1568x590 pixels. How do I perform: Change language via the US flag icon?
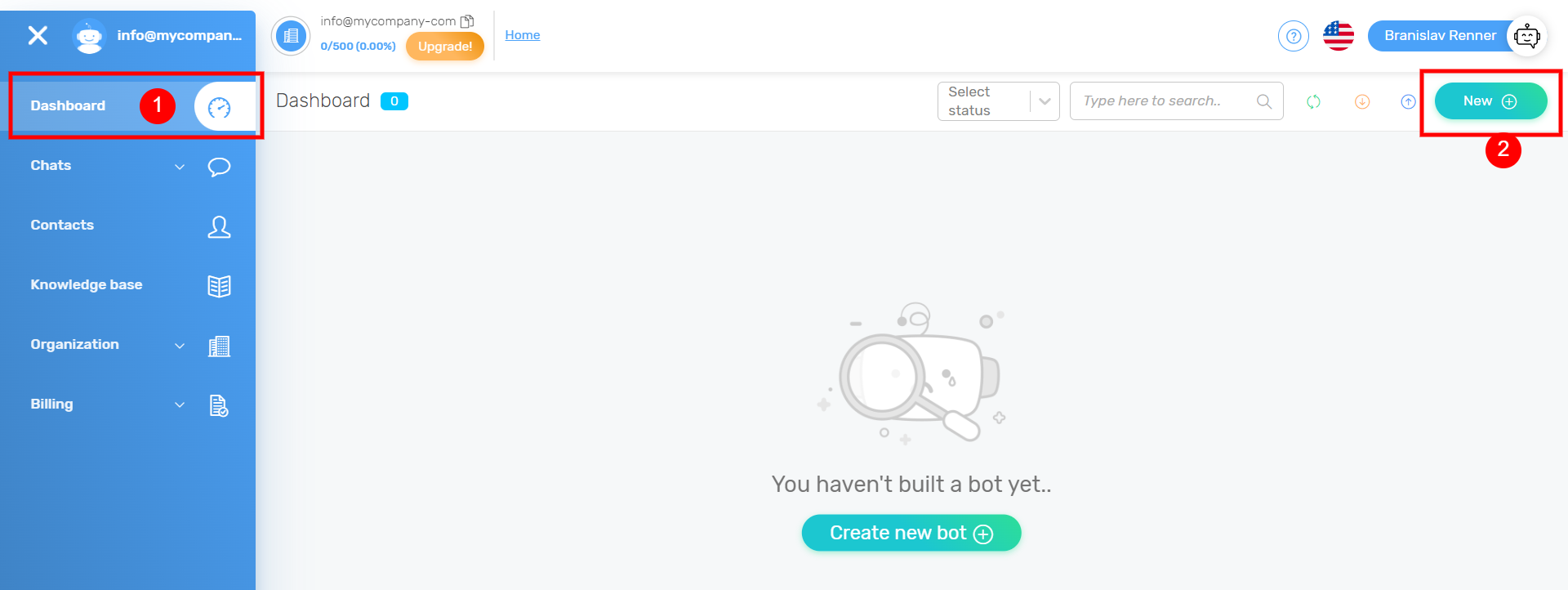click(1338, 36)
